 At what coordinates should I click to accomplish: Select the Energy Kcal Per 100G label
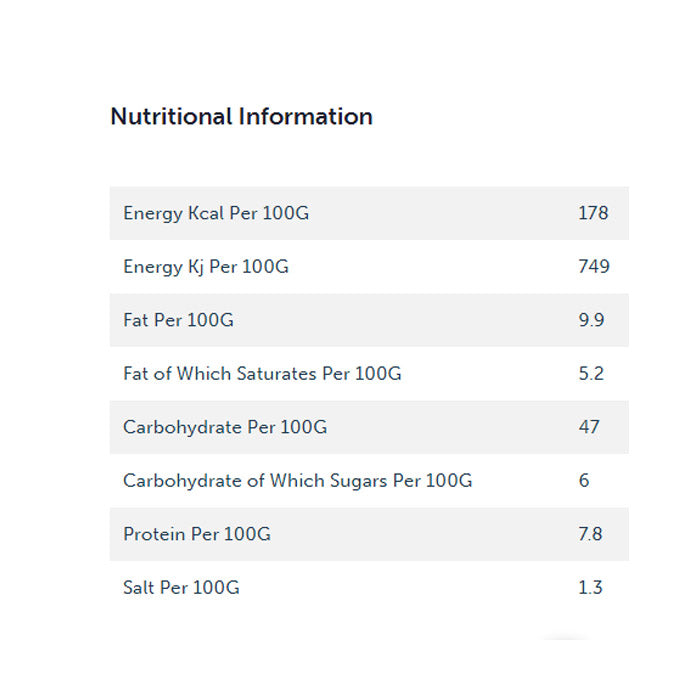(216, 213)
